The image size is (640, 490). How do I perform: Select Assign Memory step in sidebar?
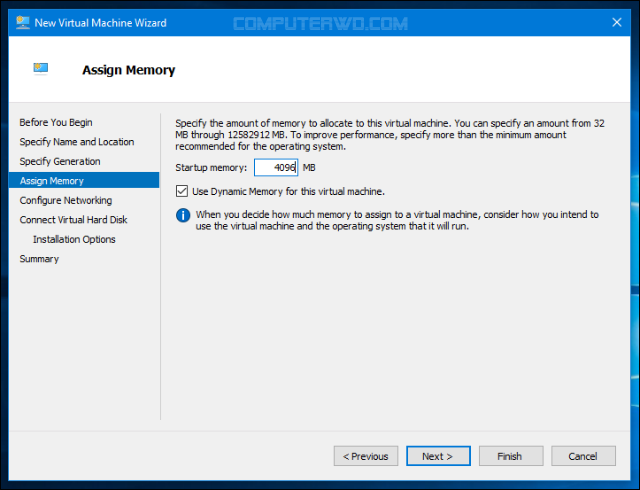(52, 181)
